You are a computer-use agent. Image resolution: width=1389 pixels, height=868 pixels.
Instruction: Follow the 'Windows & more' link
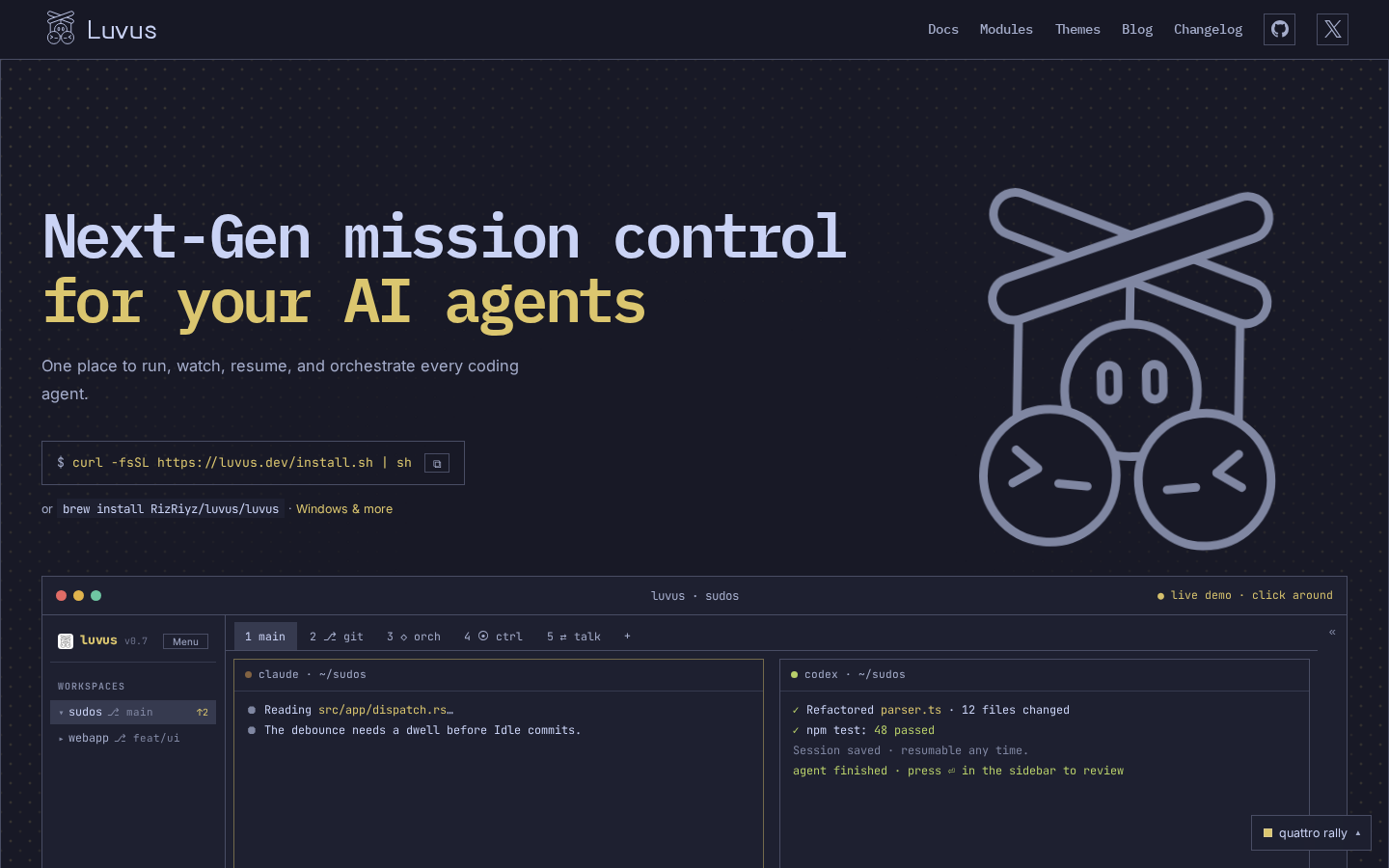pyautogui.click(x=344, y=509)
